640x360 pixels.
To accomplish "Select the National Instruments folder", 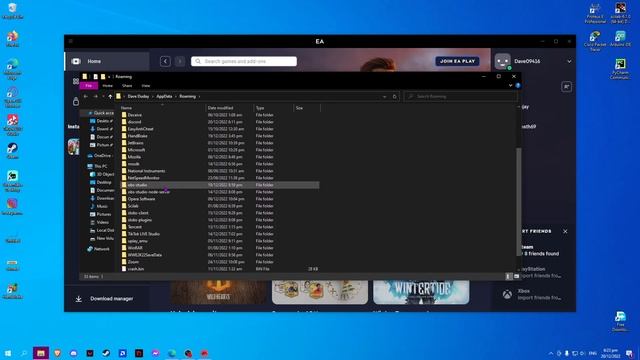I will (146, 171).
